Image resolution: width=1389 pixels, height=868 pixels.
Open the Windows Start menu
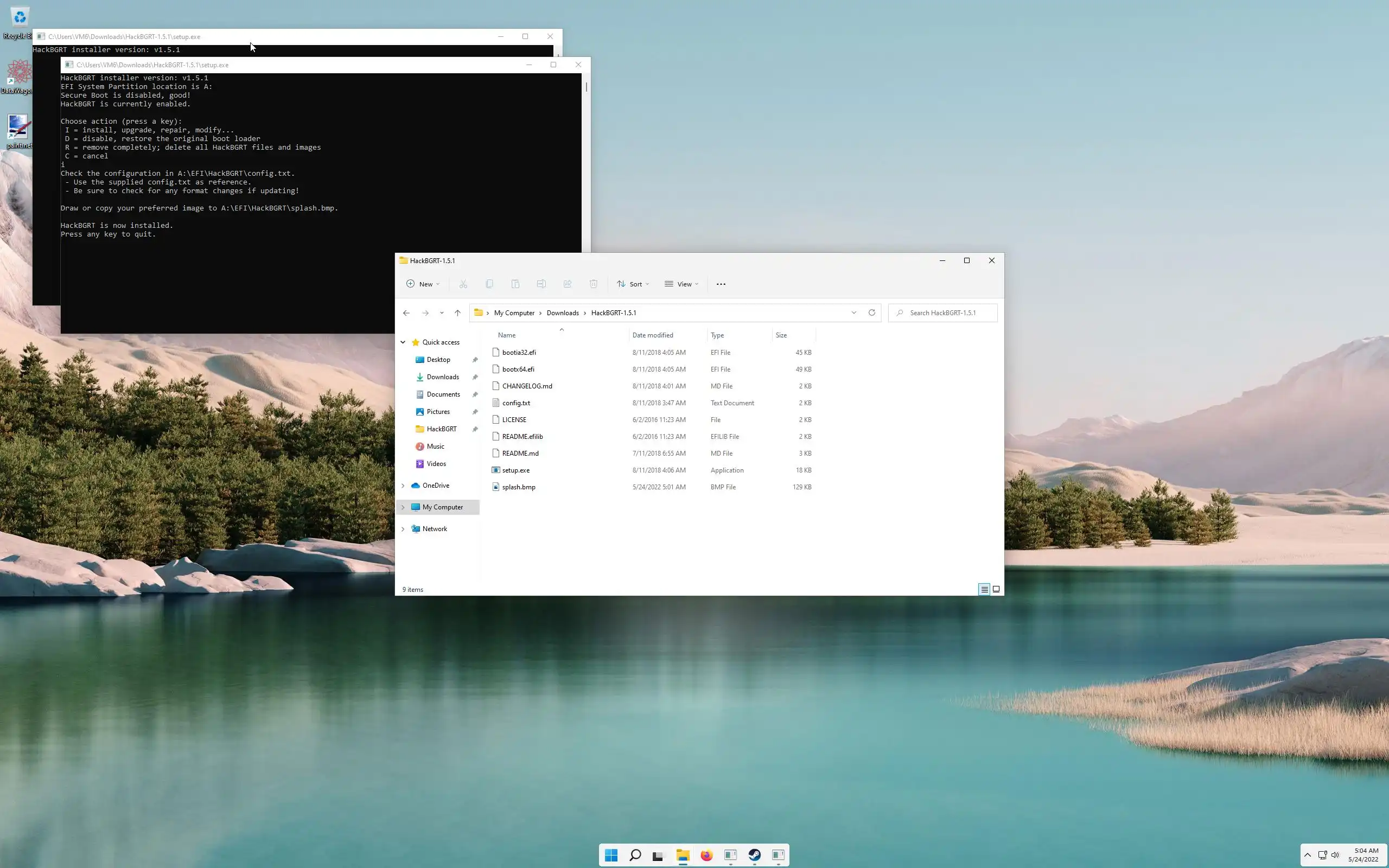click(x=611, y=856)
